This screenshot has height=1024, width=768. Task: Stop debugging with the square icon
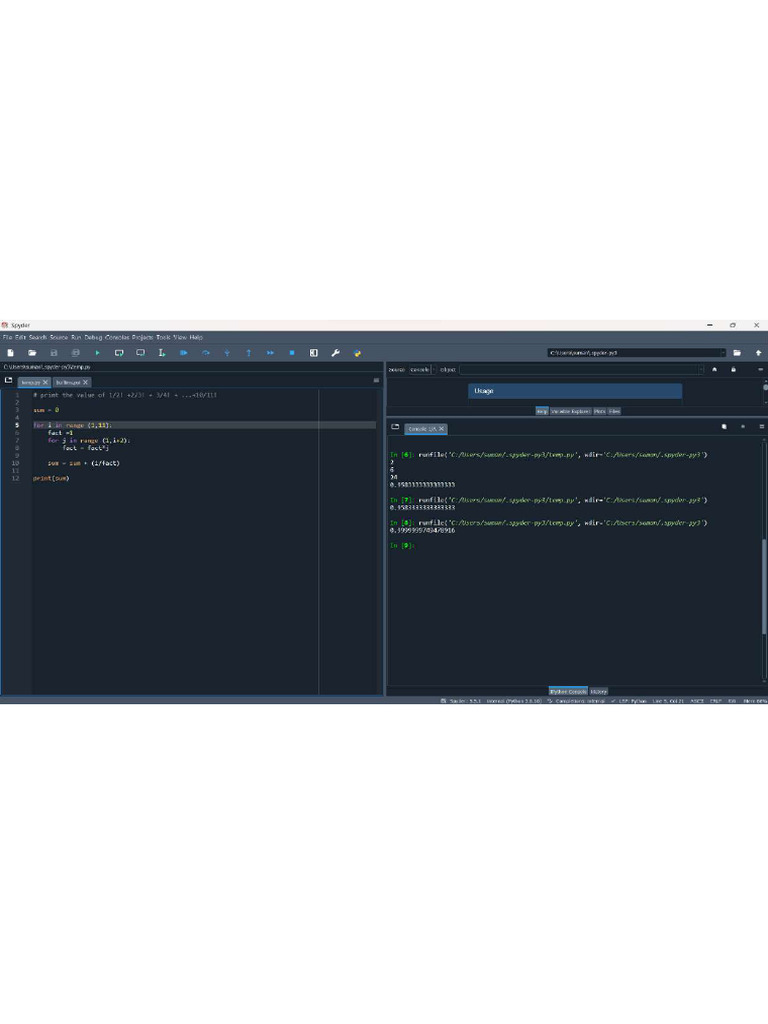click(292, 353)
